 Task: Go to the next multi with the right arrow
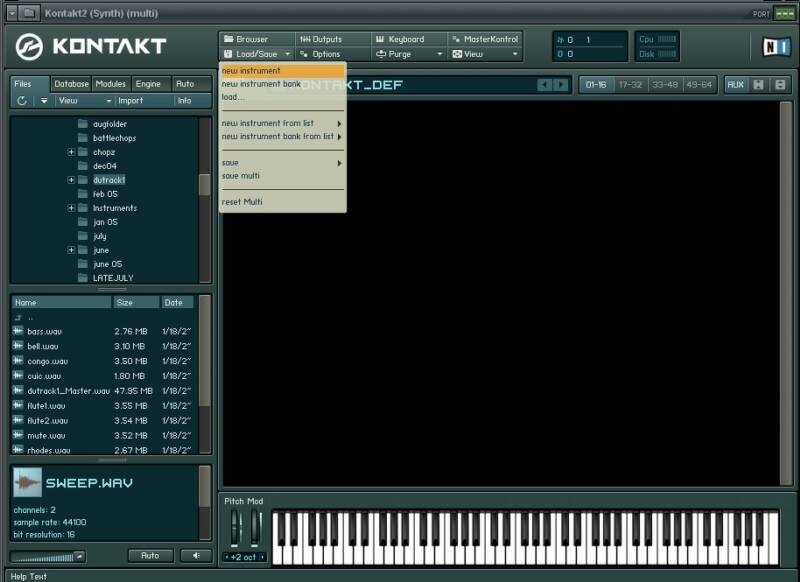(561, 85)
